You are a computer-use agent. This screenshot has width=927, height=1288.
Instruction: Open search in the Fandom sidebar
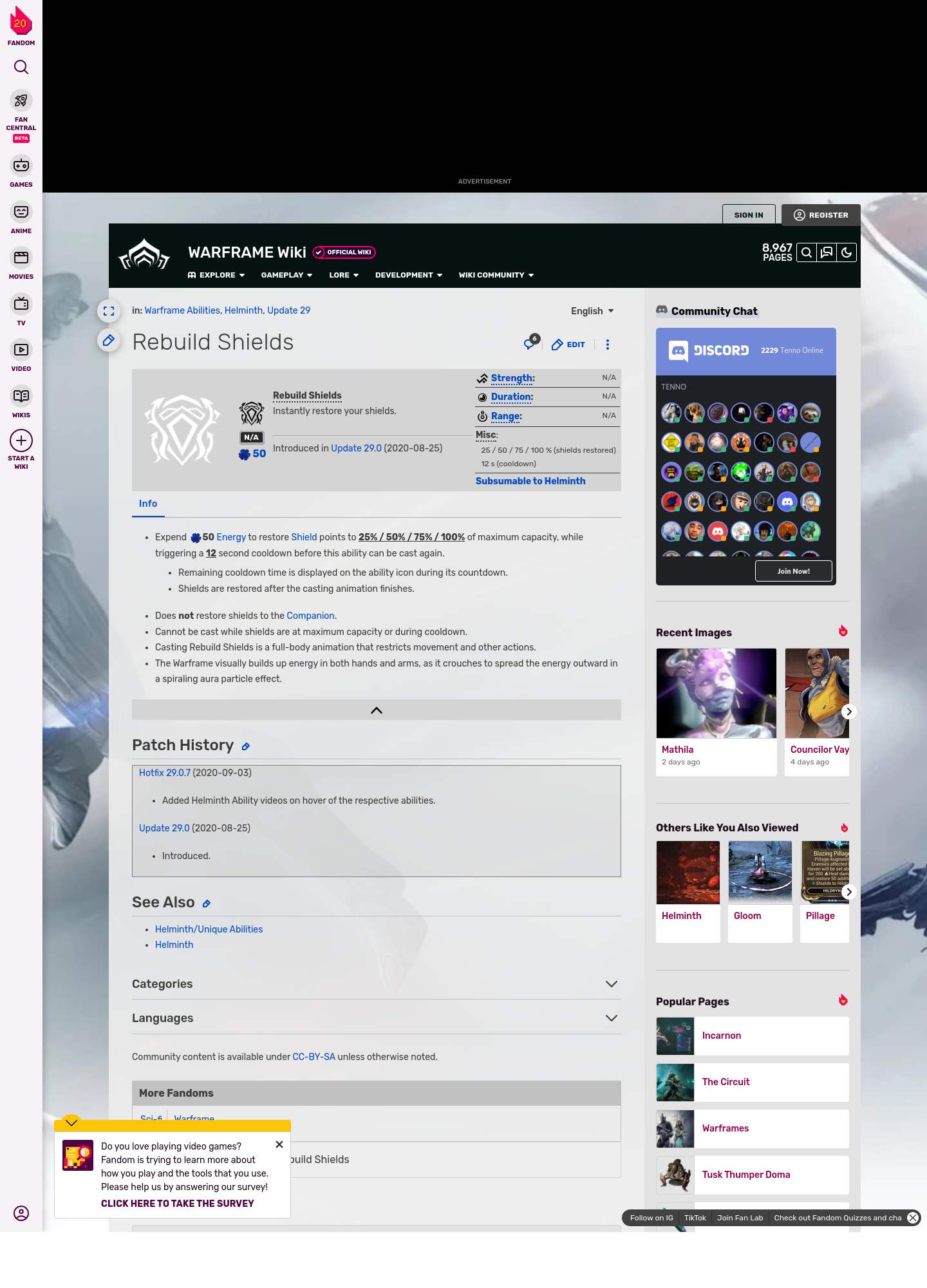tap(21, 67)
